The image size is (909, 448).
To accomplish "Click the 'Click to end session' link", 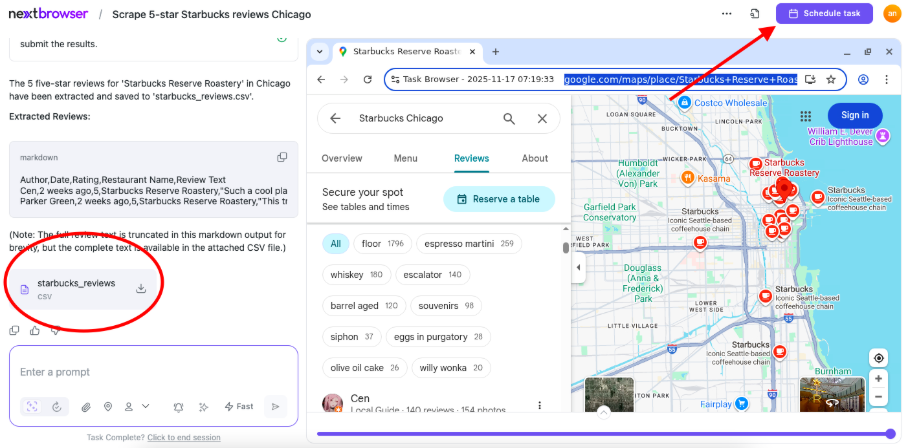I will tap(184, 438).
